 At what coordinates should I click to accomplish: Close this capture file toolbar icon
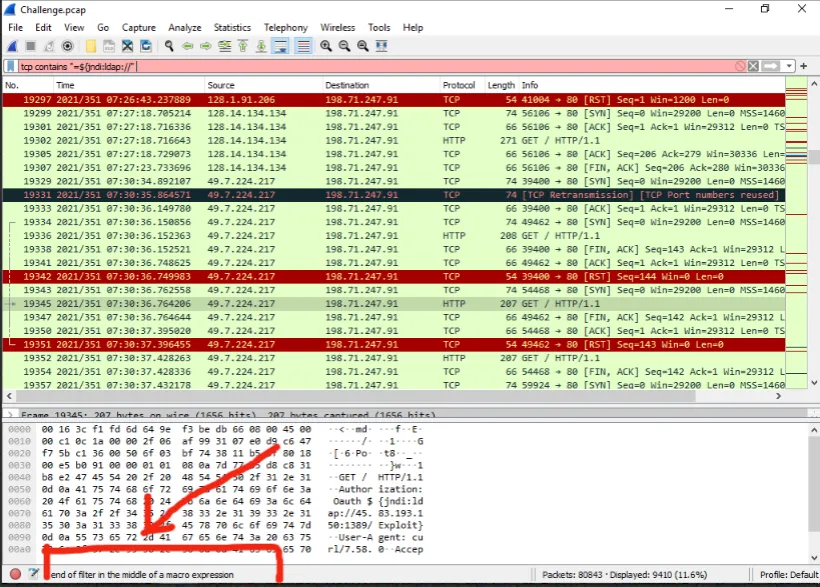click(x=127, y=46)
